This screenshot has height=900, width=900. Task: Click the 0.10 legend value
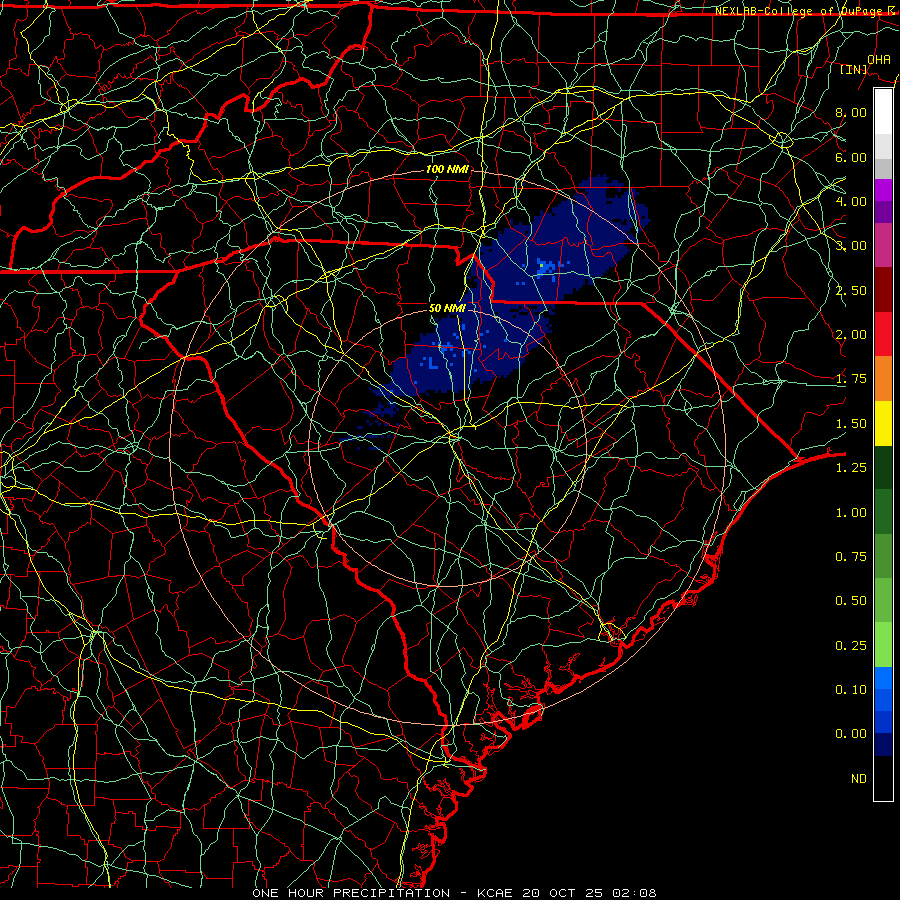(851, 690)
